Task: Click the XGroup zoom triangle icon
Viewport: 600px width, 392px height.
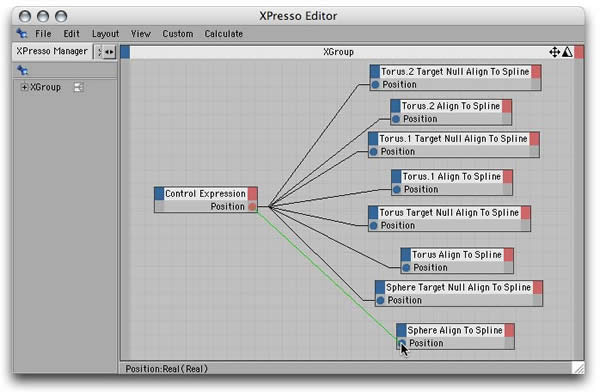Action: tap(567, 52)
